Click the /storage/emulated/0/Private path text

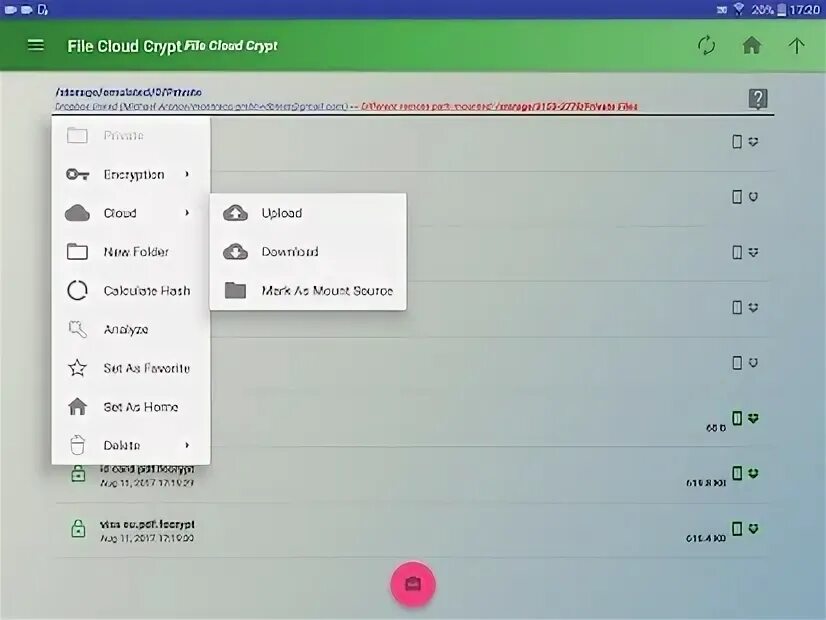(x=129, y=92)
